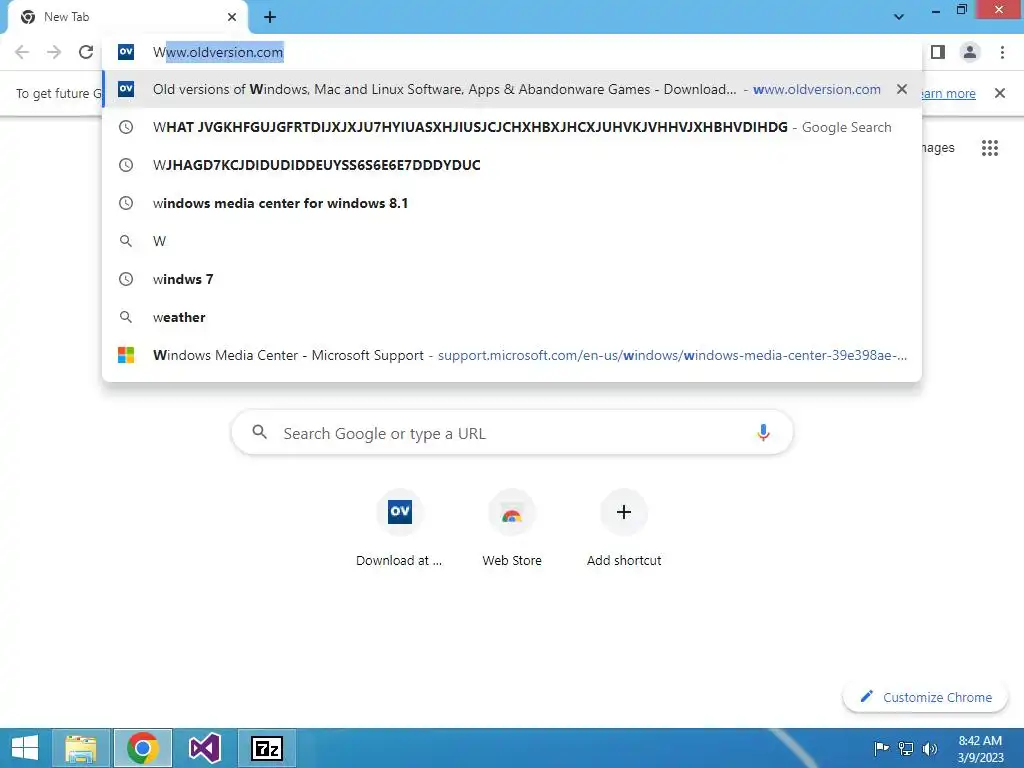The image size is (1024, 768).
Task: Click the magnifier icon beside weather
Action: click(x=126, y=317)
